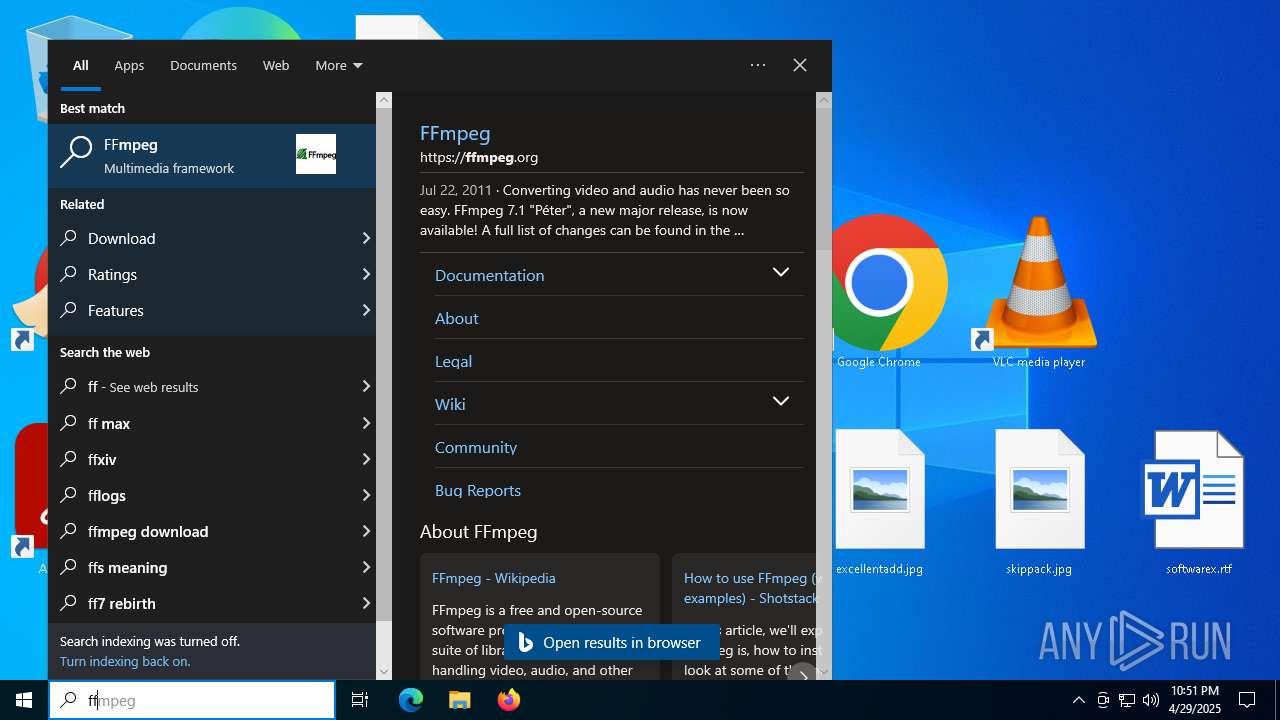Open How to use FFmpeg Shotstack card
The width and height of the screenshot is (1280, 720).
point(745,616)
